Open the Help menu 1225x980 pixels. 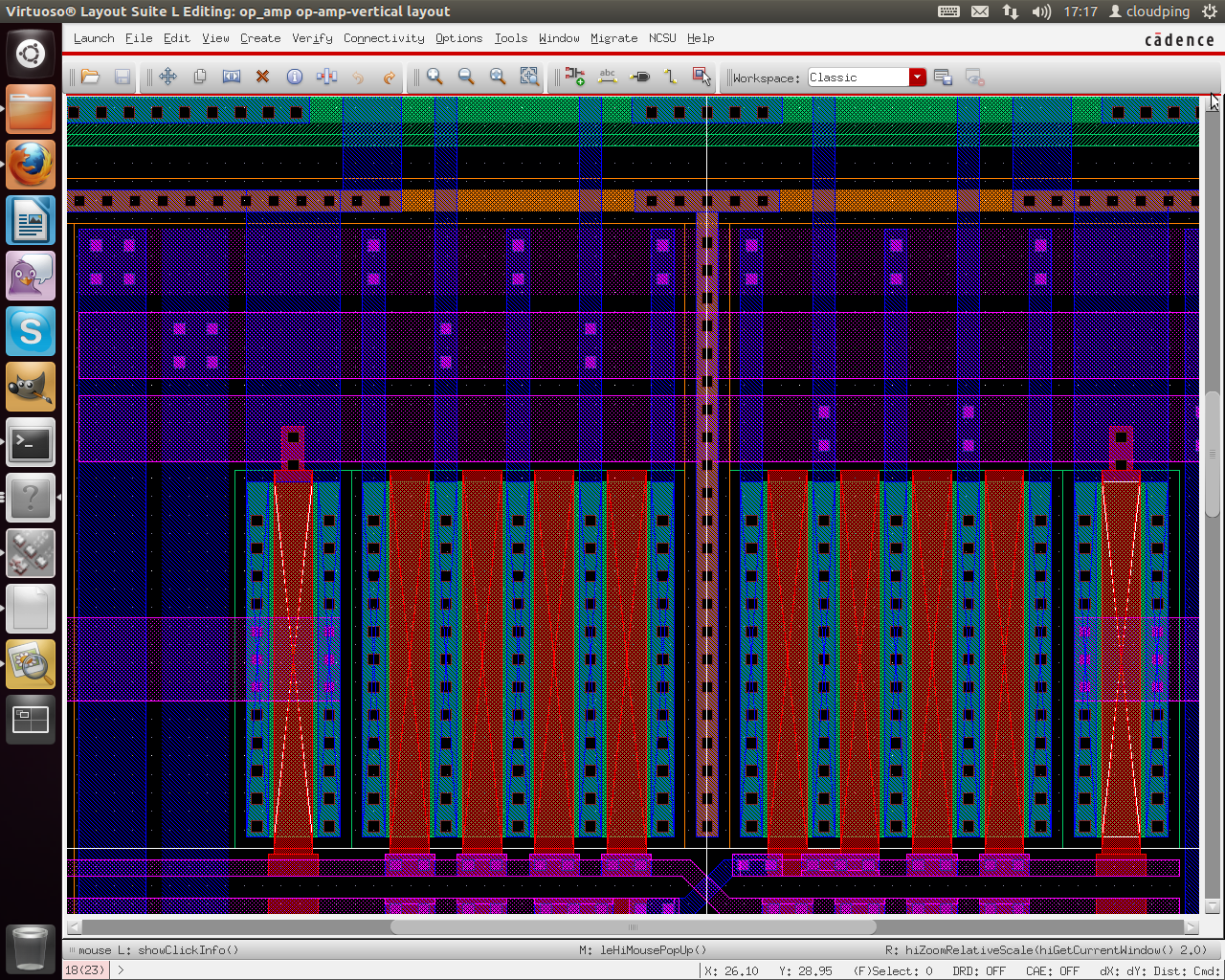(701, 38)
